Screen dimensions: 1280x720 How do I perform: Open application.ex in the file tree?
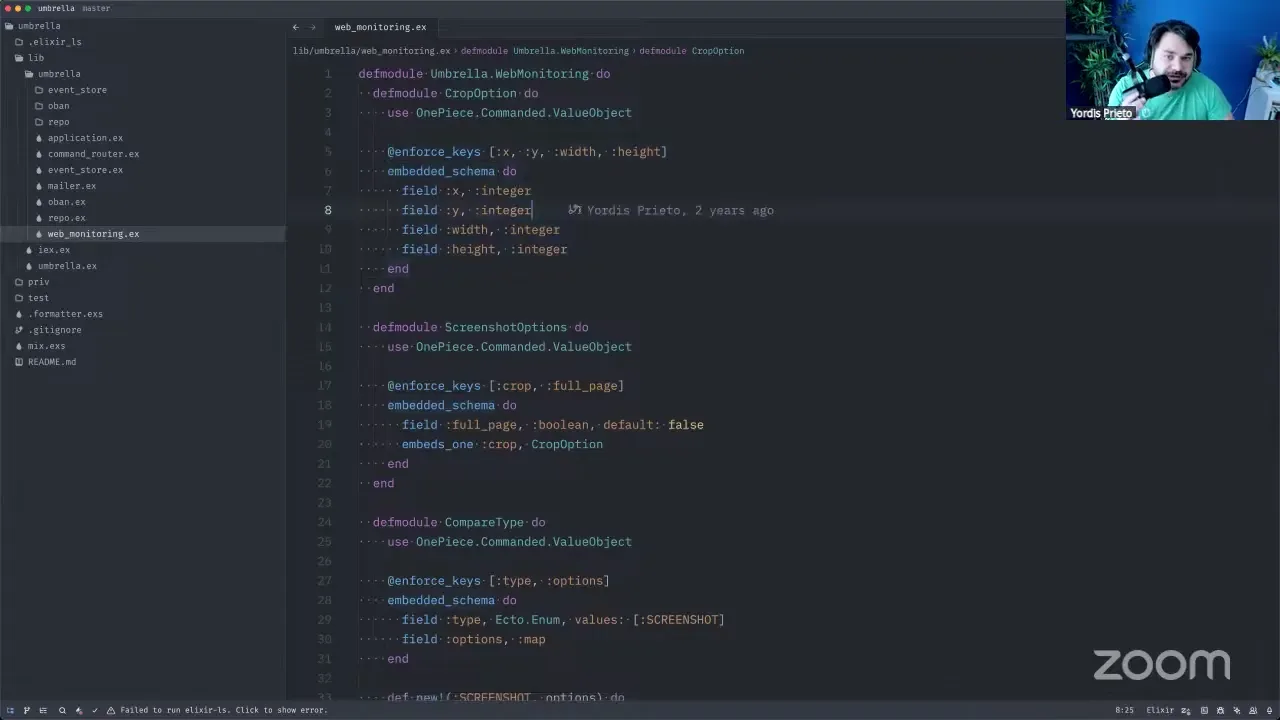(85, 138)
